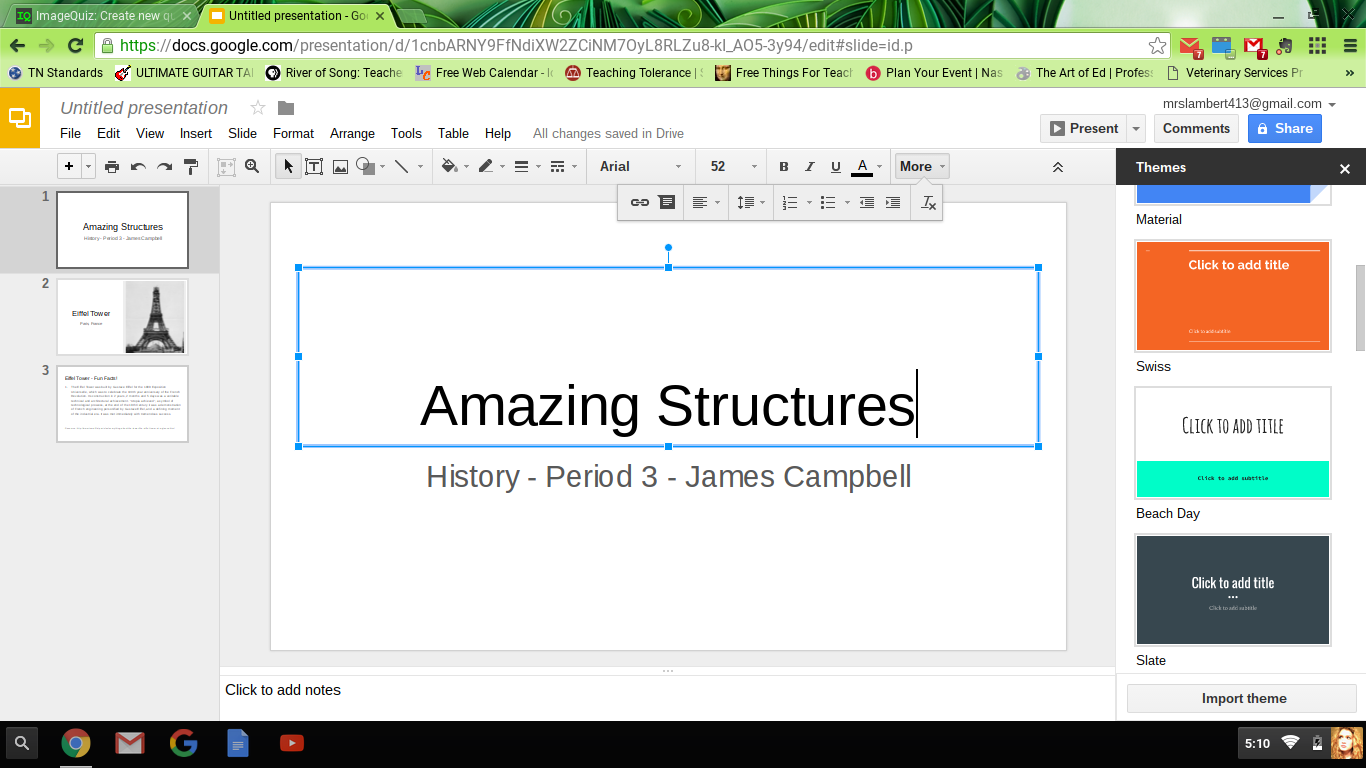This screenshot has height=768, width=1366.
Task: Open the Insert menu
Action: point(196,134)
